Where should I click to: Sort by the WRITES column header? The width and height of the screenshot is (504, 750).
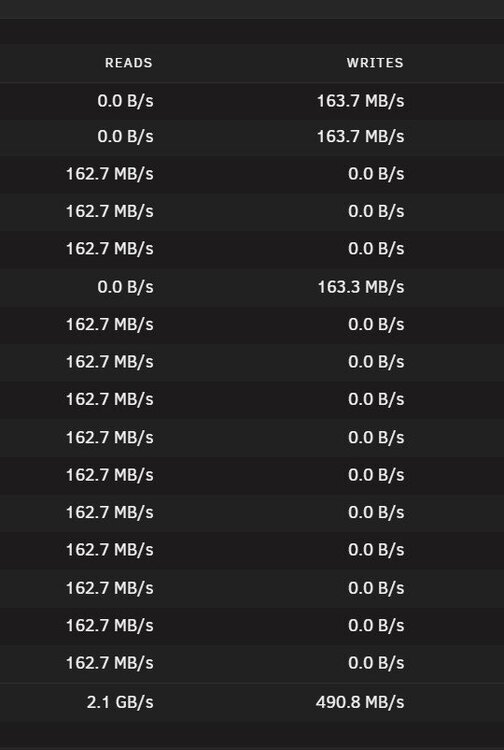click(x=375, y=63)
